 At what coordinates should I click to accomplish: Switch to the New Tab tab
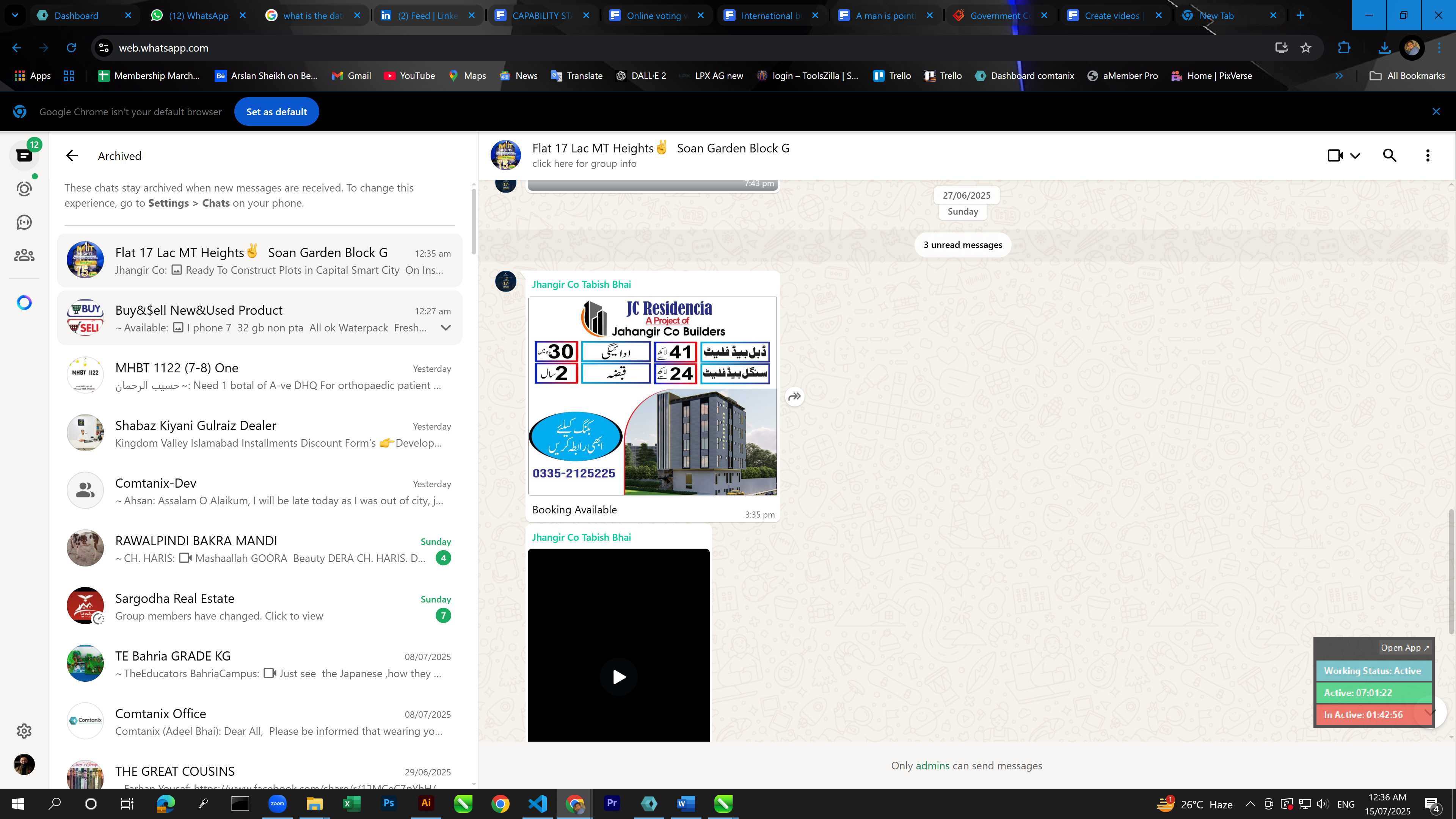pos(1229,15)
